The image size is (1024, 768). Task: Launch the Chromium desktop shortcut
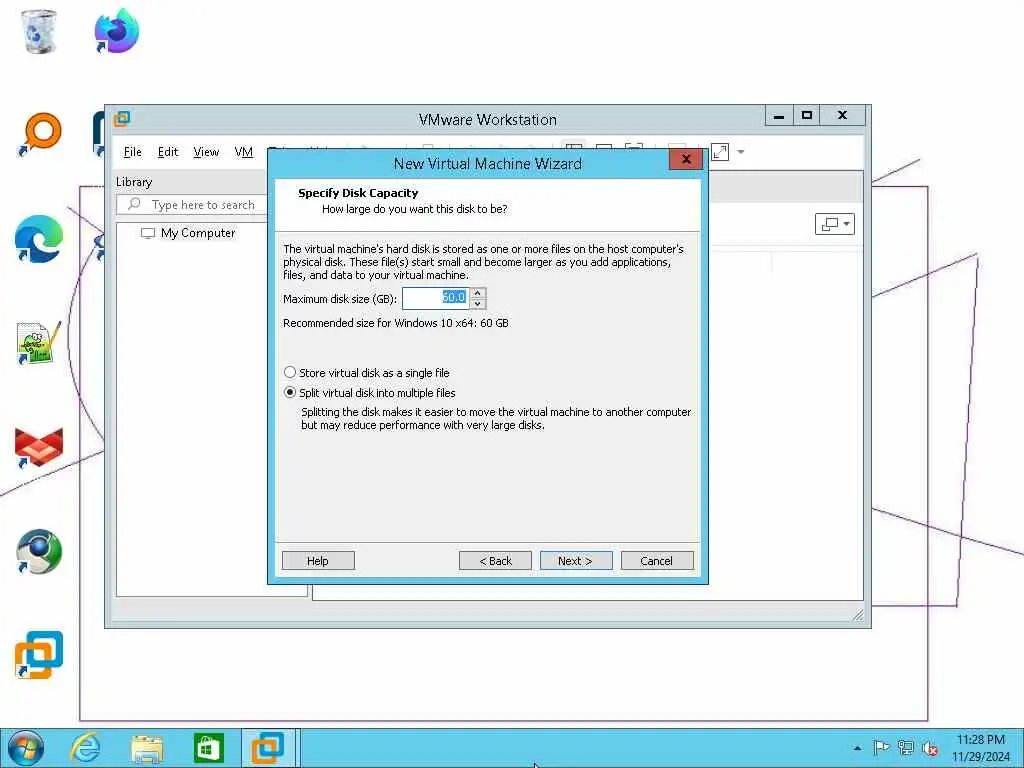click(x=39, y=552)
